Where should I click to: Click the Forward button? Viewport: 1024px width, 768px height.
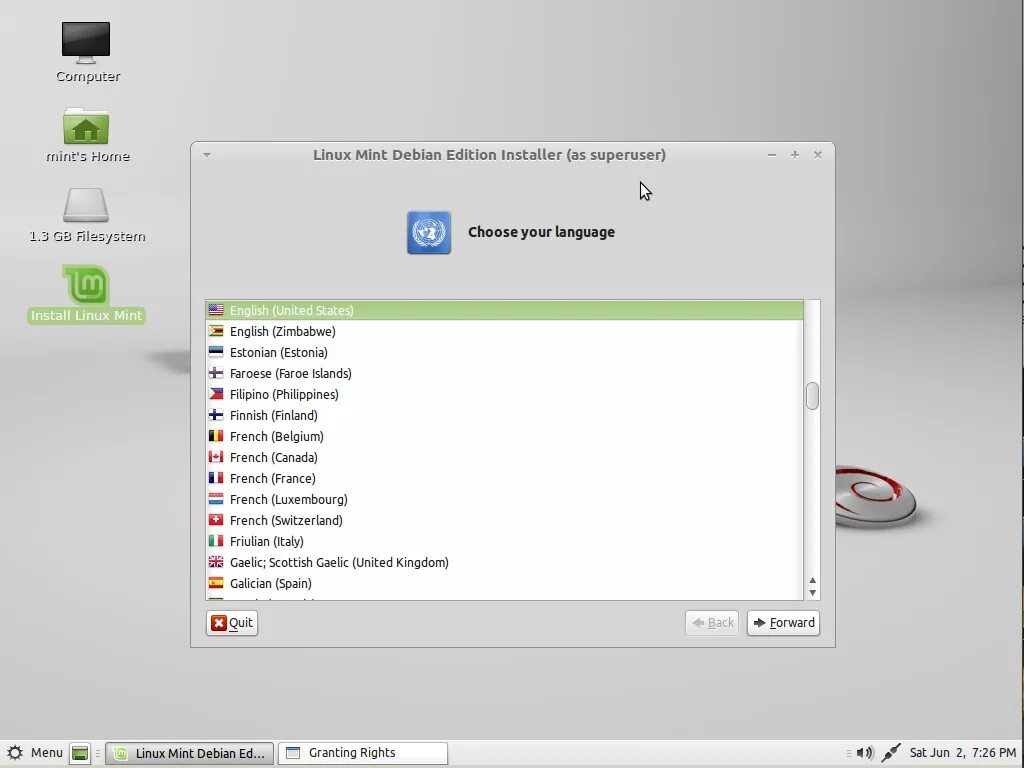click(783, 623)
